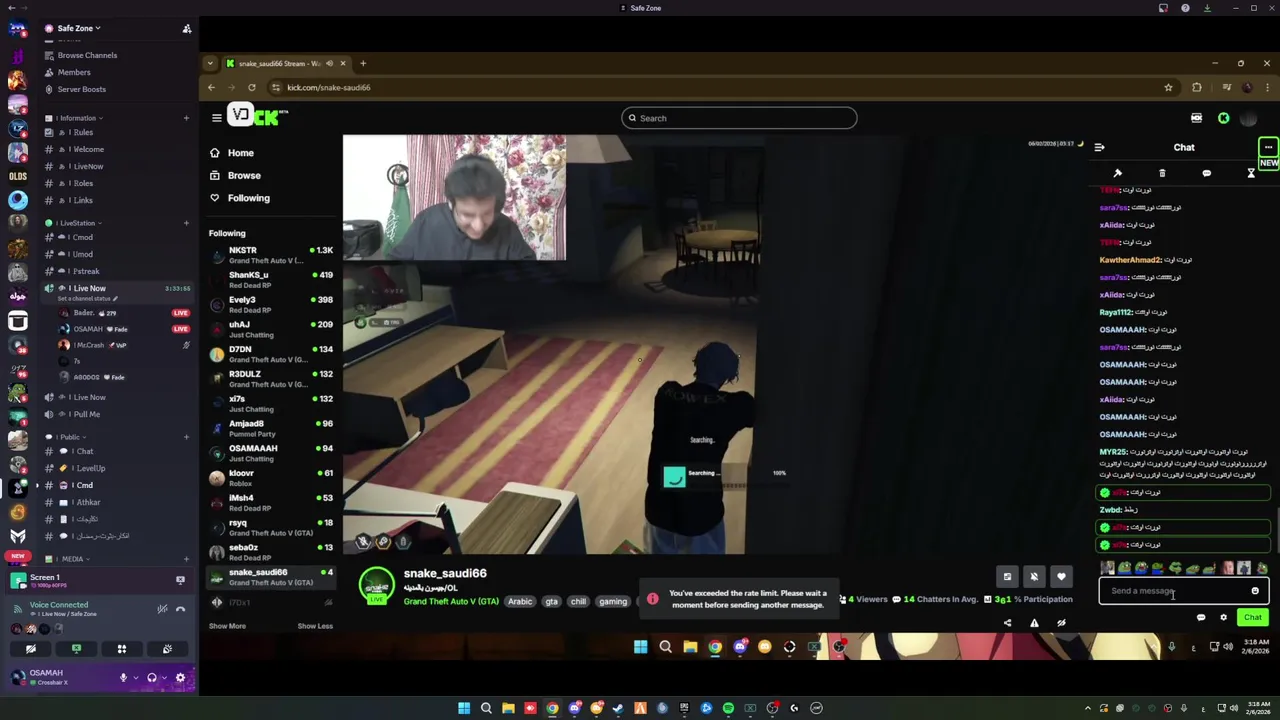This screenshot has width=1280, height=720.
Task: Collapse chat panel using arrow icon
Action: point(1099,147)
